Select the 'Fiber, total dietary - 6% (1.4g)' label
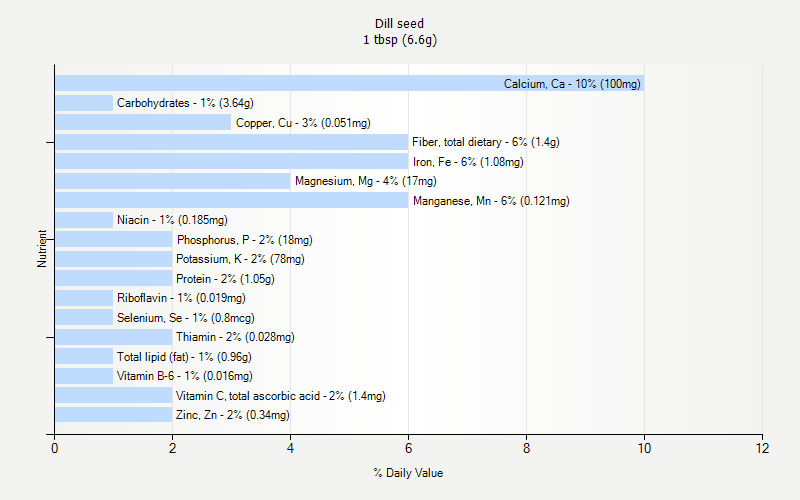Image resolution: width=800 pixels, height=500 pixels. point(486,142)
